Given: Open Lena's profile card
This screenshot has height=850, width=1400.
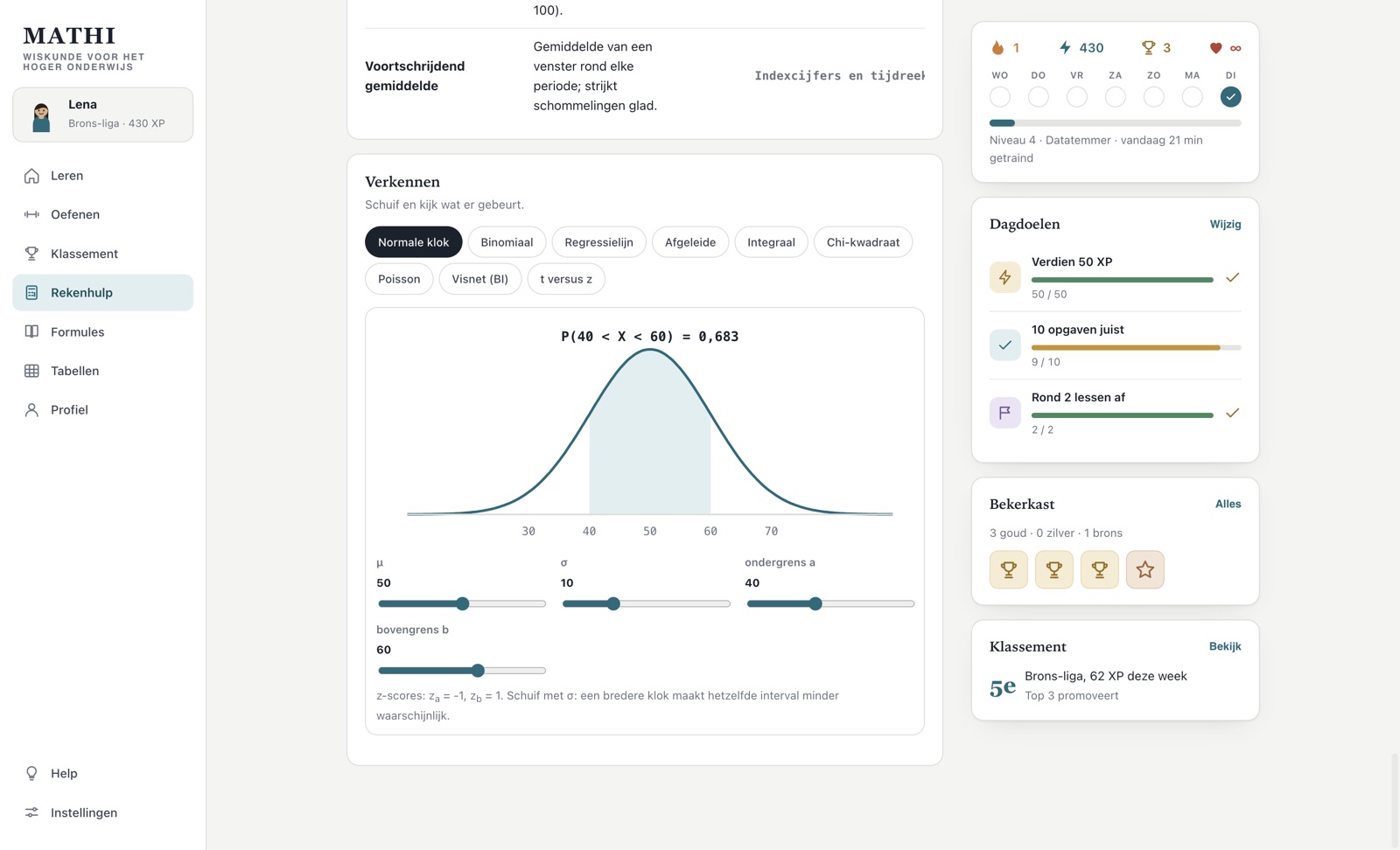Looking at the screenshot, I should tap(103, 115).
